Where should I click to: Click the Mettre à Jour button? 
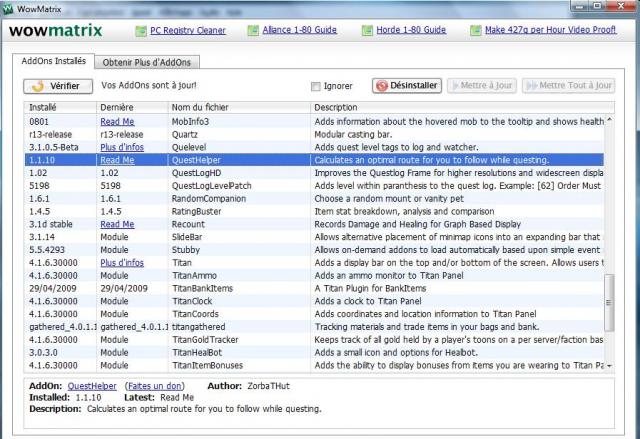click(x=482, y=86)
